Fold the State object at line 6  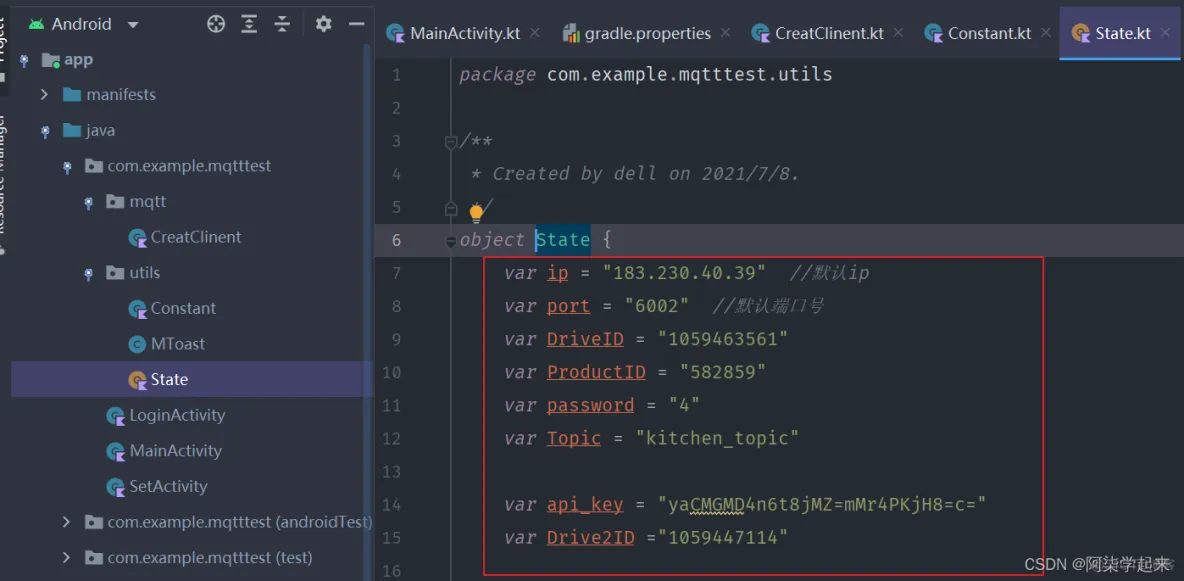coord(451,241)
